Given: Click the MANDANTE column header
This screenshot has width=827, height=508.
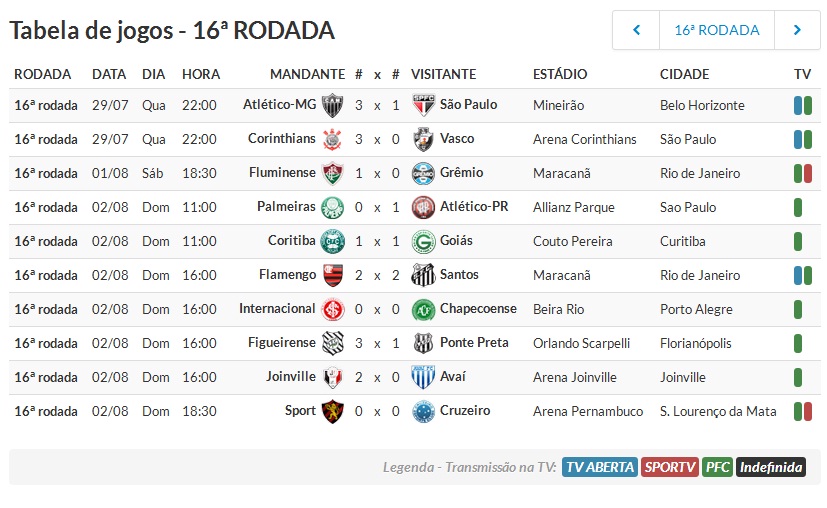Looking at the screenshot, I should tap(307, 74).
